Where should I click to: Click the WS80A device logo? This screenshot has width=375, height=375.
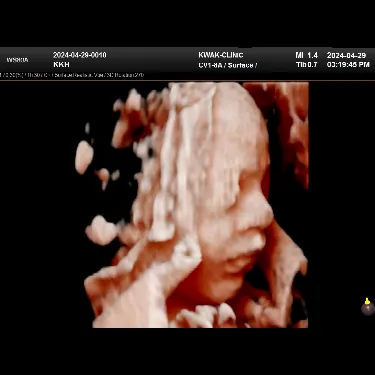point(17,60)
